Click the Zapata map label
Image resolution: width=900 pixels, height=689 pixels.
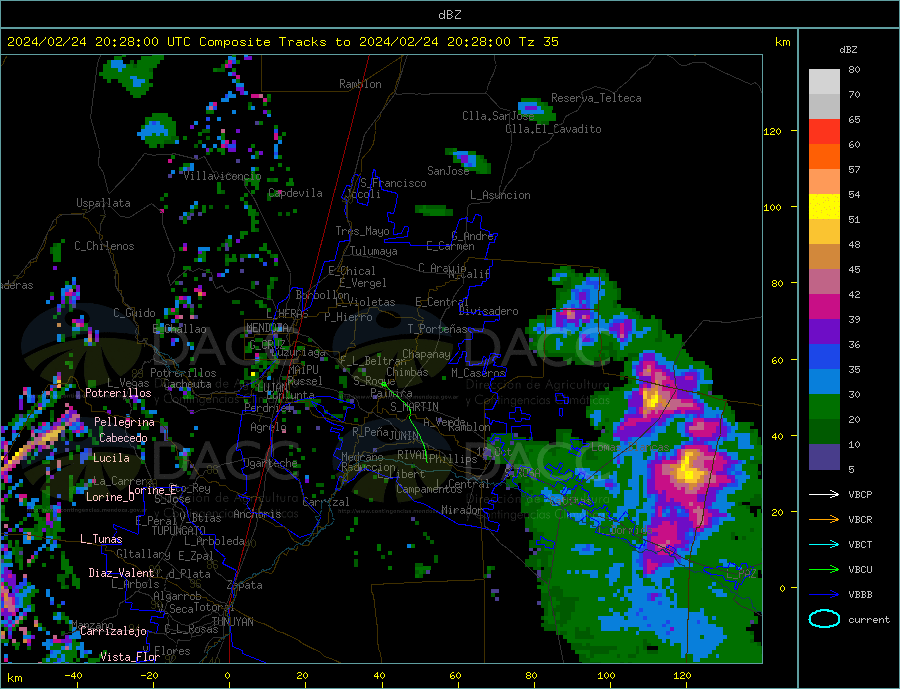pyautogui.click(x=245, y=585)
